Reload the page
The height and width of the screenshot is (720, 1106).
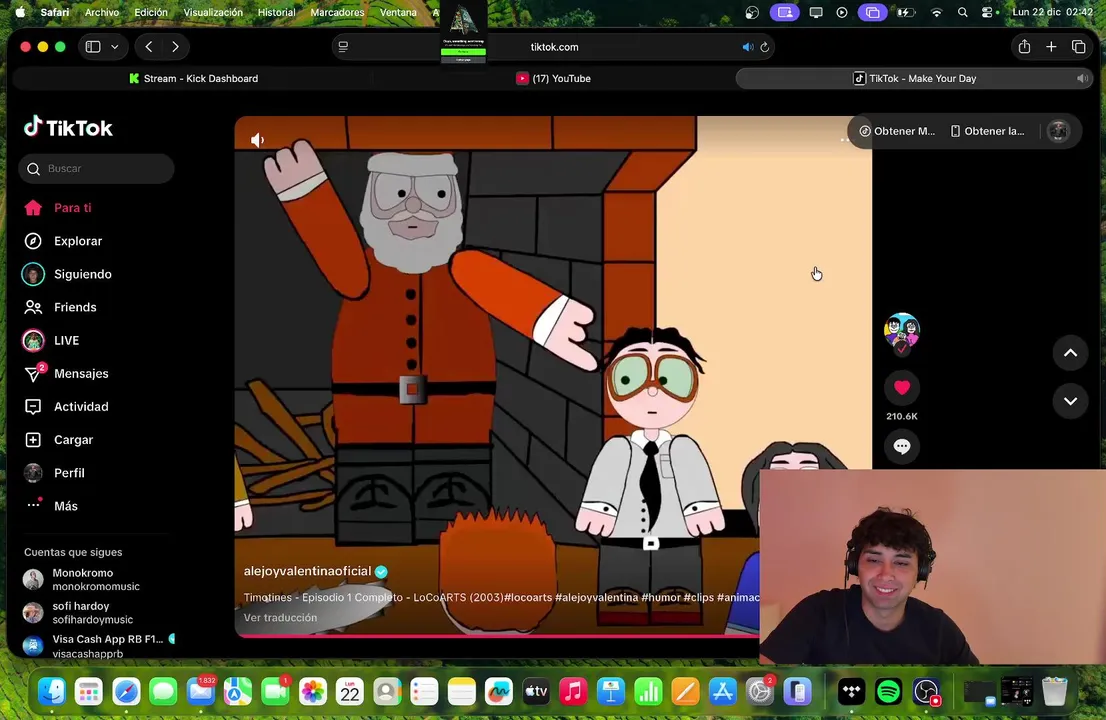point(764,47)
